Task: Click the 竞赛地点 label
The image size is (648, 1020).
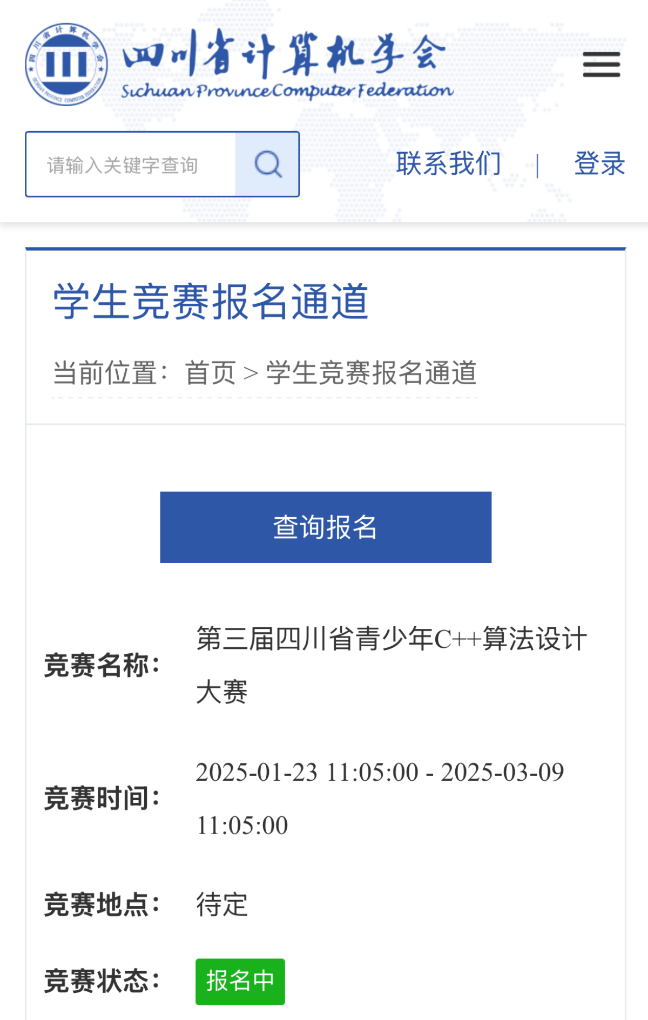Action: [102, 905]
